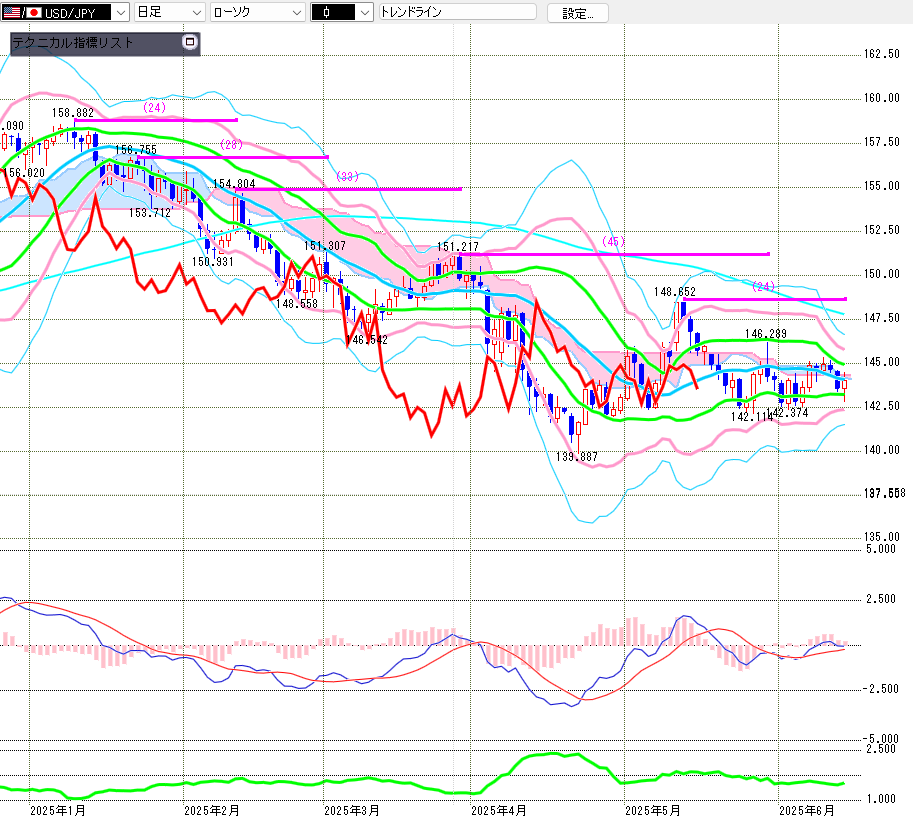Click the 2025年5月 date axis label
Image resolution: width=913 pixels, height=819 pixels.
(x=653, y=810)
